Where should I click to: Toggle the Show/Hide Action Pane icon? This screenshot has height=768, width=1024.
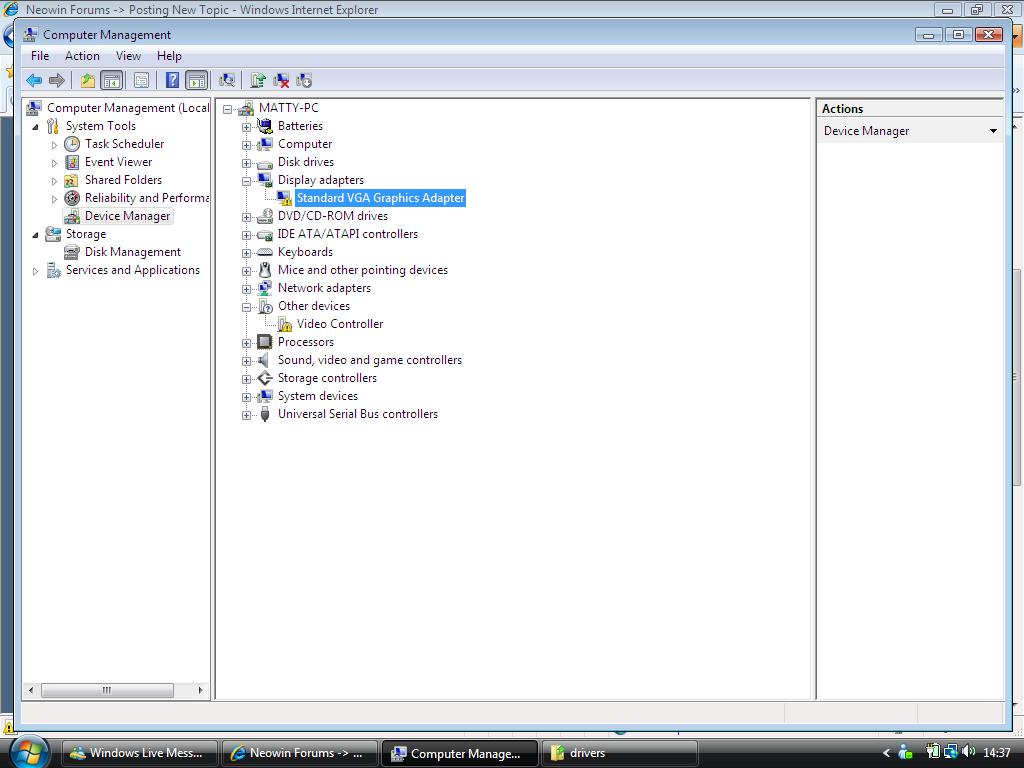pyautogui.click(x=197, y=80)
